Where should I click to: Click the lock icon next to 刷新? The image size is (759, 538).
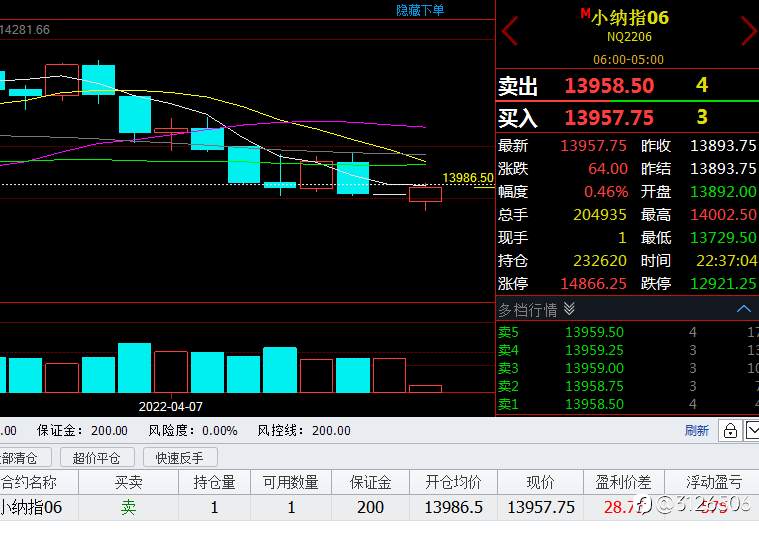(x=730, y=430)
